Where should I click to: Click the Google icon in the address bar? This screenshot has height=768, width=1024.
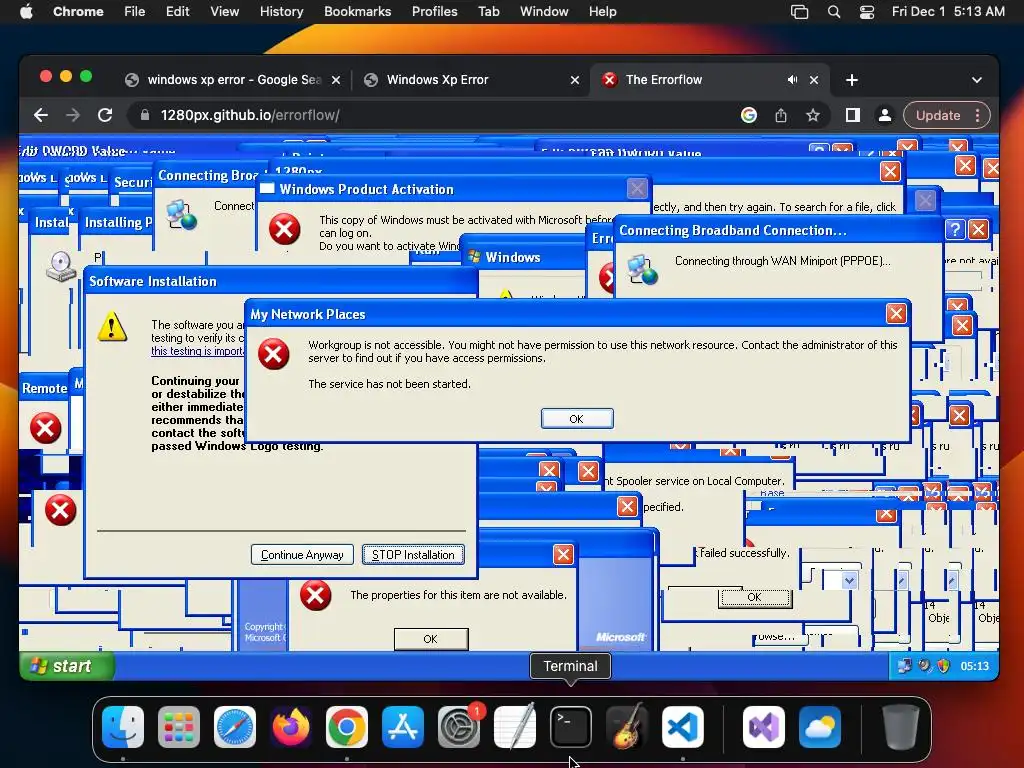pyautogui.click(x=749, y=116)
